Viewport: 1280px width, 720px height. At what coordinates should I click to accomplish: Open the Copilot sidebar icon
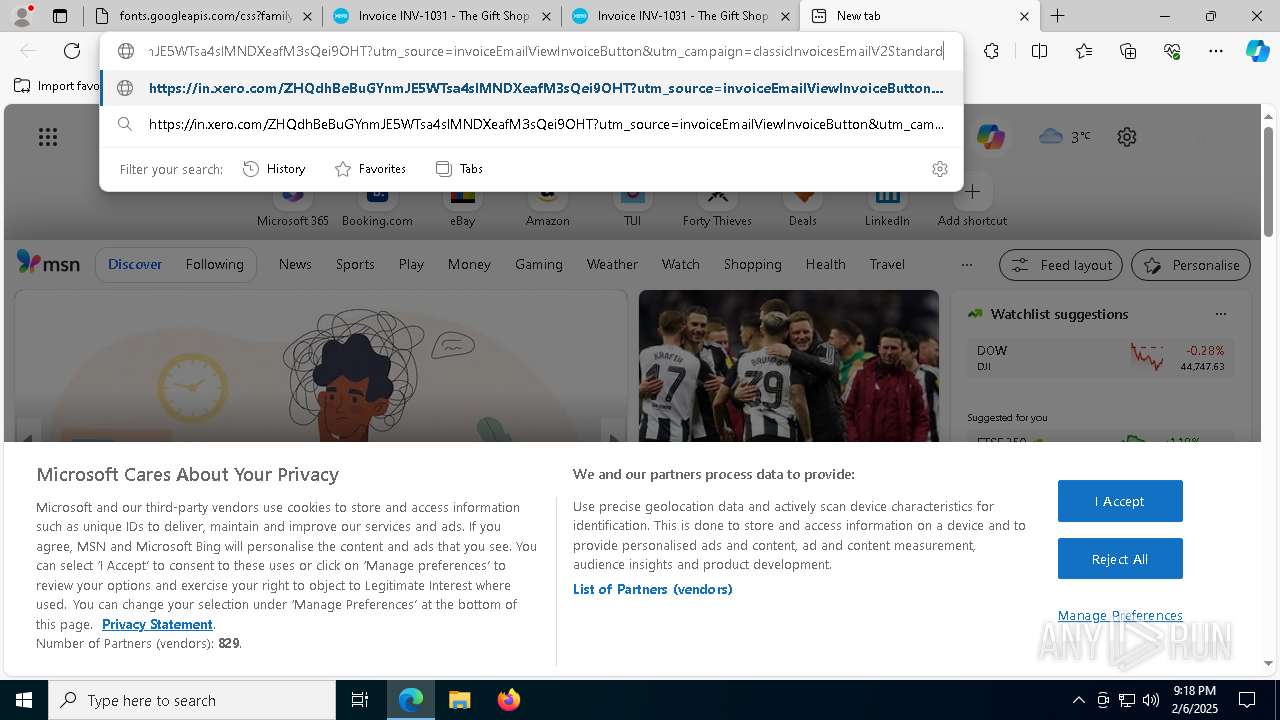pyautogui.click(x=1257, y=51)
